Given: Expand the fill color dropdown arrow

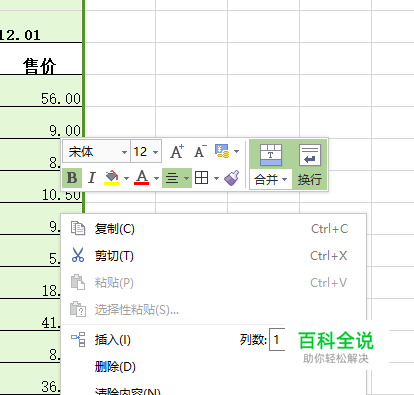Looking at the screenshot, I should pyautogui.click(x=126, y=178).
